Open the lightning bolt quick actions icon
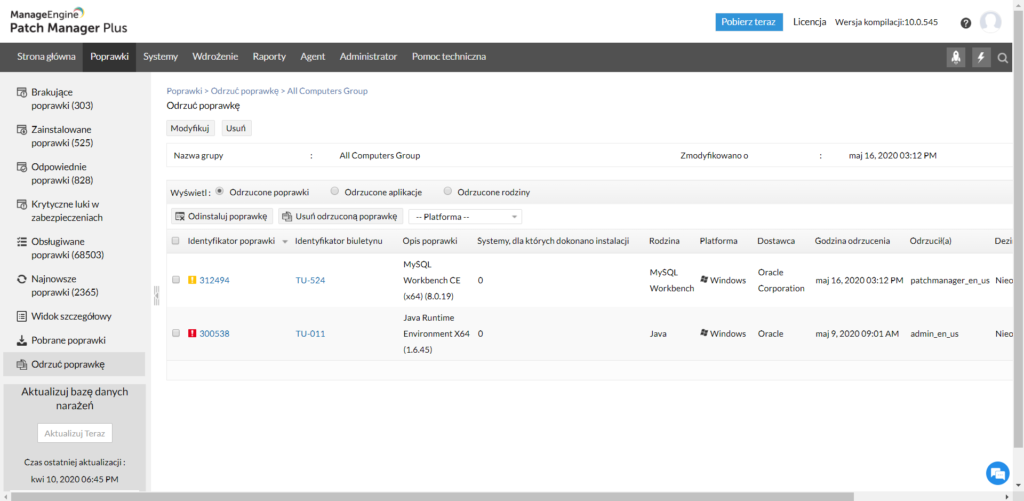 [x=981, y=57]
